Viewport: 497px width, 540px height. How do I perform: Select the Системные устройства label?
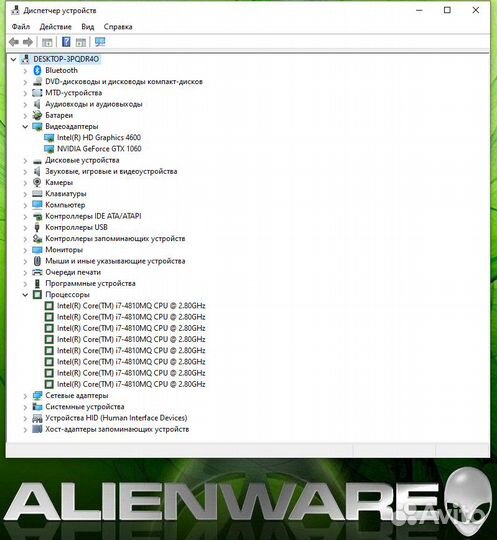(x=85, y=407)
